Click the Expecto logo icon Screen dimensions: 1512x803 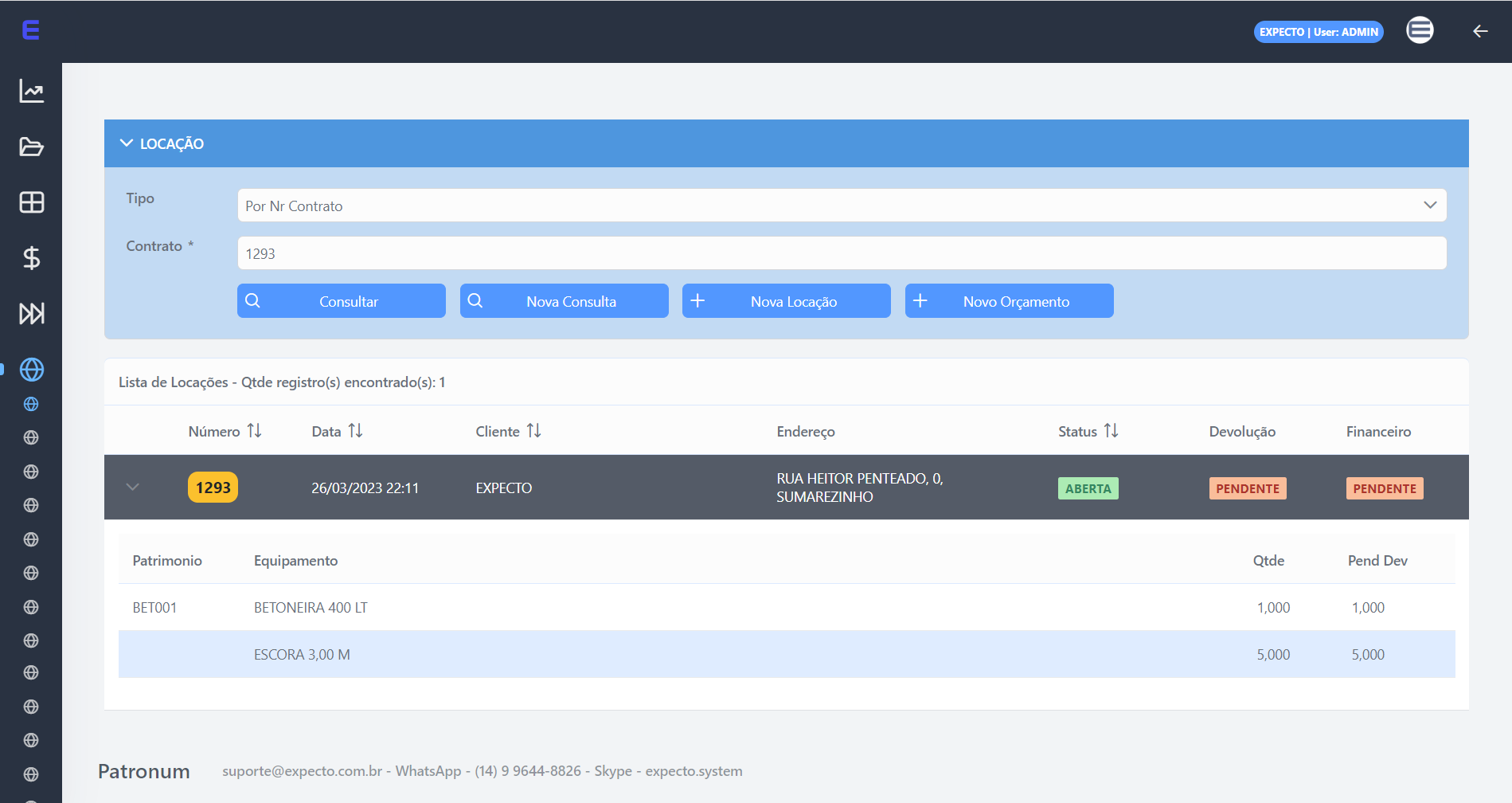tap(30, 30)
